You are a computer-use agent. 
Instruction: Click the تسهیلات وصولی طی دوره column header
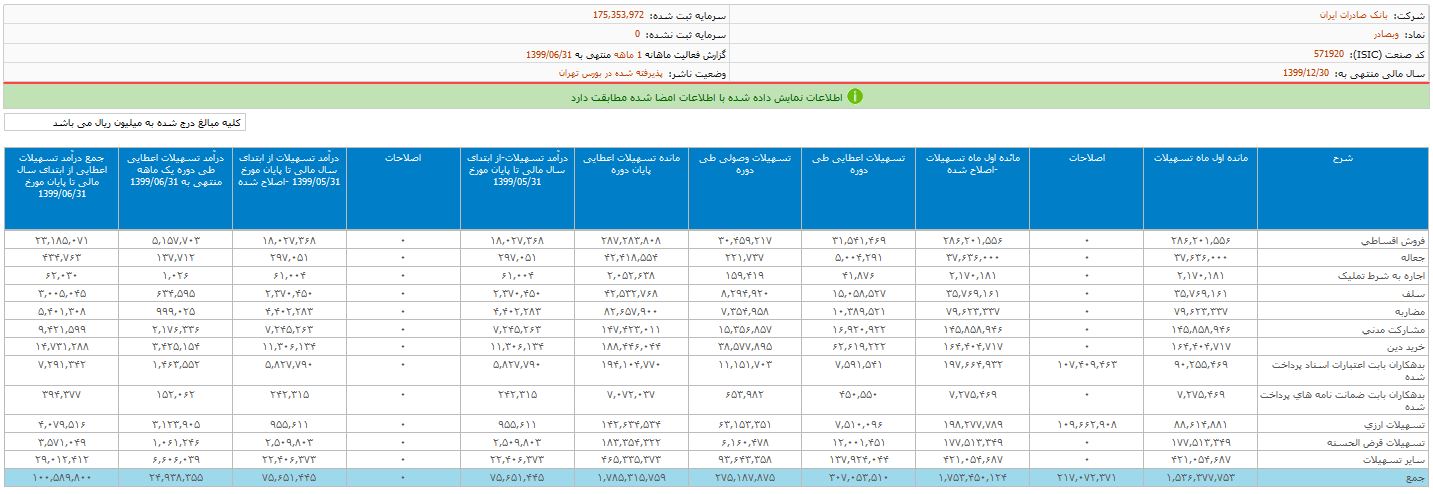coord(744,164)
